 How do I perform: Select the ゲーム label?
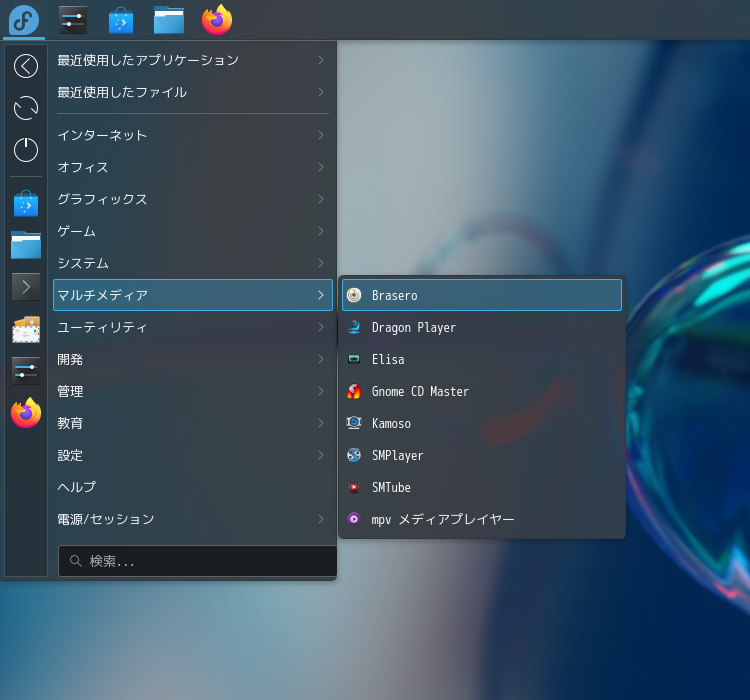tap(77, 232)
